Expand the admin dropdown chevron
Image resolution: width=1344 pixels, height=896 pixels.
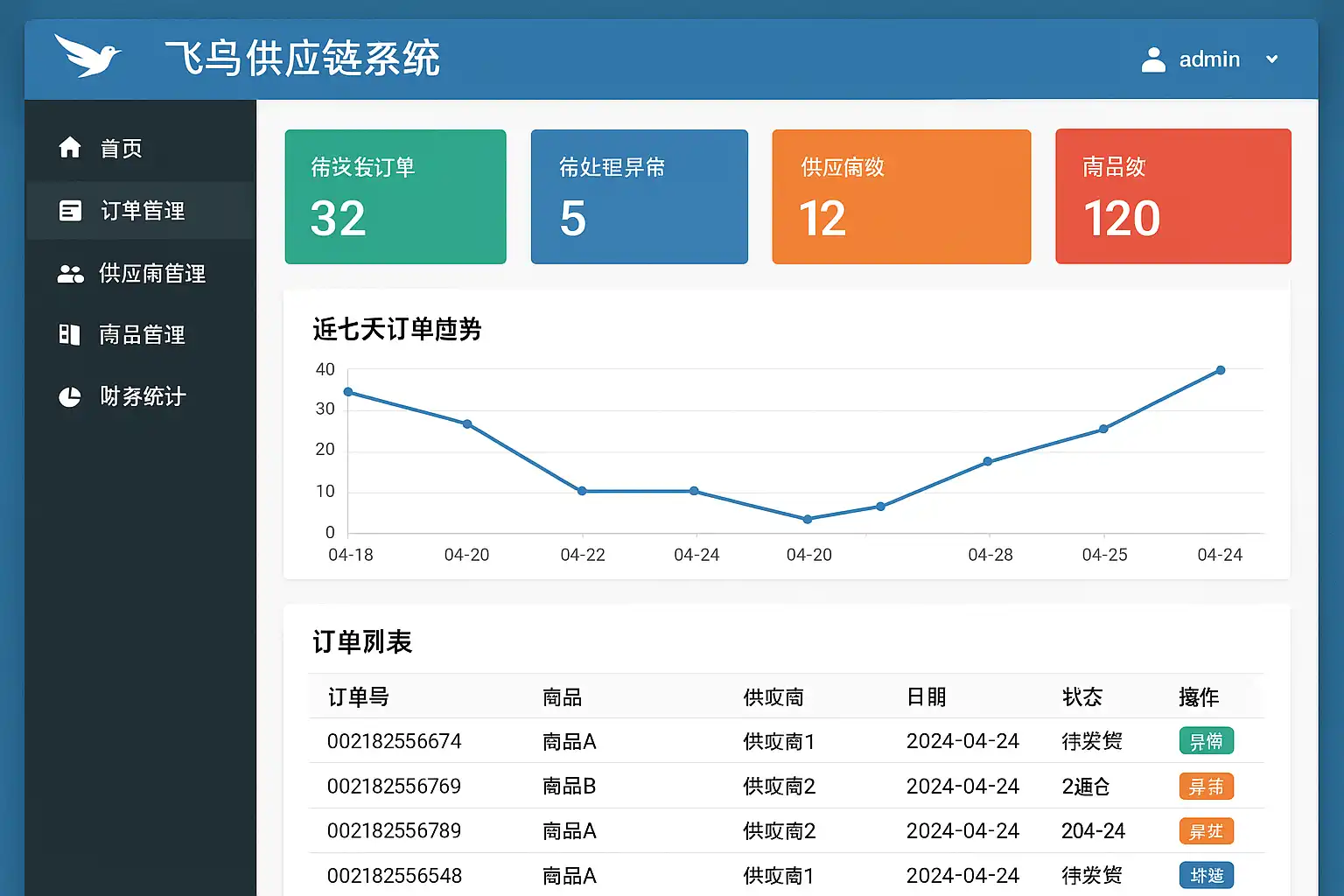click(1272, 59)
